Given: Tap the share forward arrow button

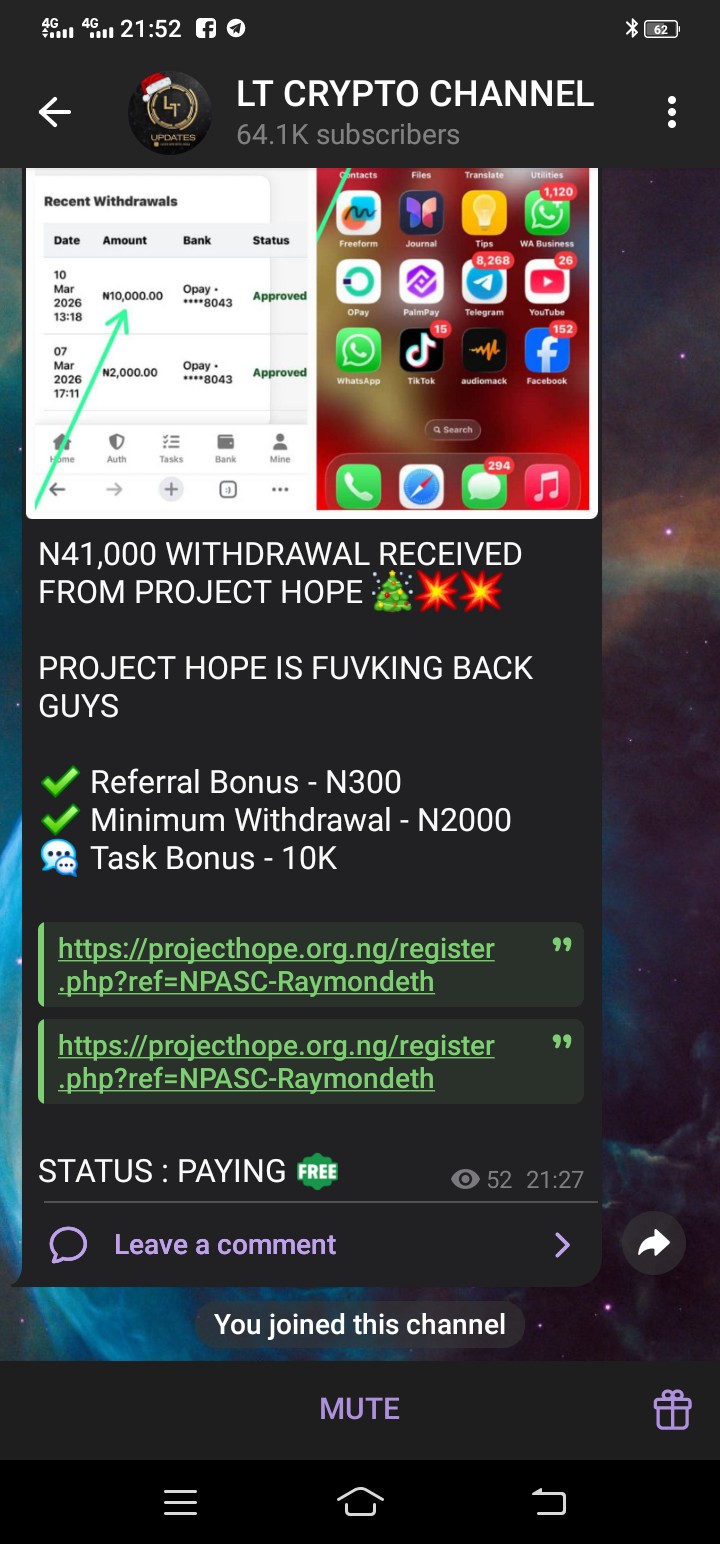Looking at the screenshot, I should 653,1243.
